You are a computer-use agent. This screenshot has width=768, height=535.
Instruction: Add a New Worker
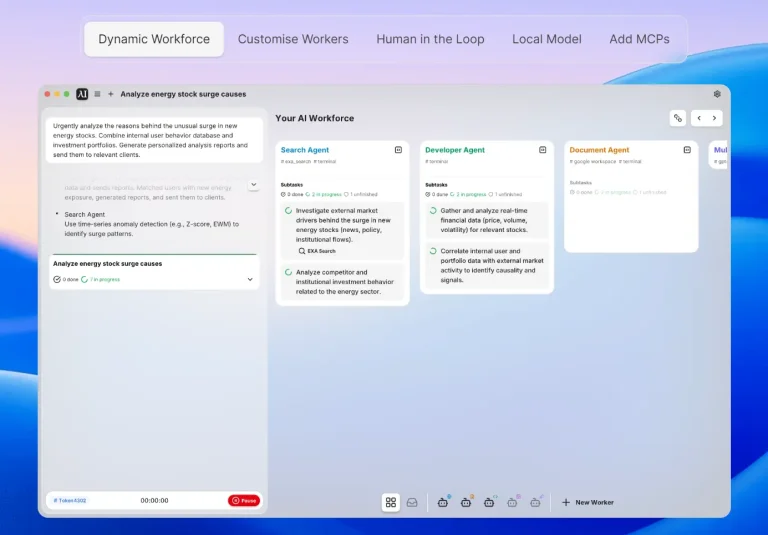tap(588, 502)
